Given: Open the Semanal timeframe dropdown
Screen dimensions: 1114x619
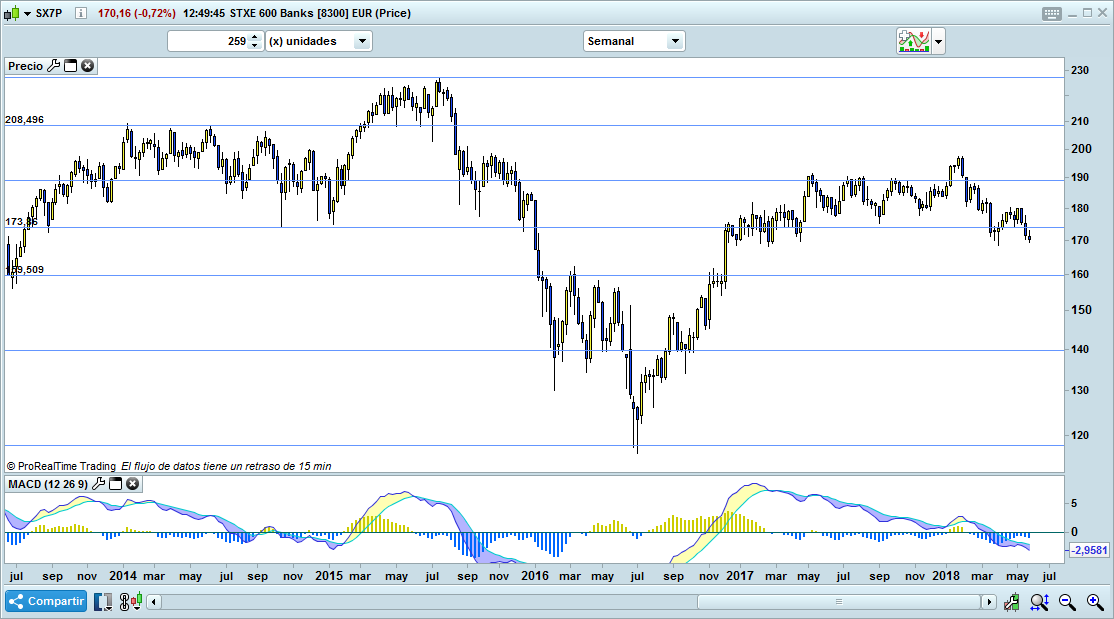Looking at the screenshot, I should coord(675,41).
